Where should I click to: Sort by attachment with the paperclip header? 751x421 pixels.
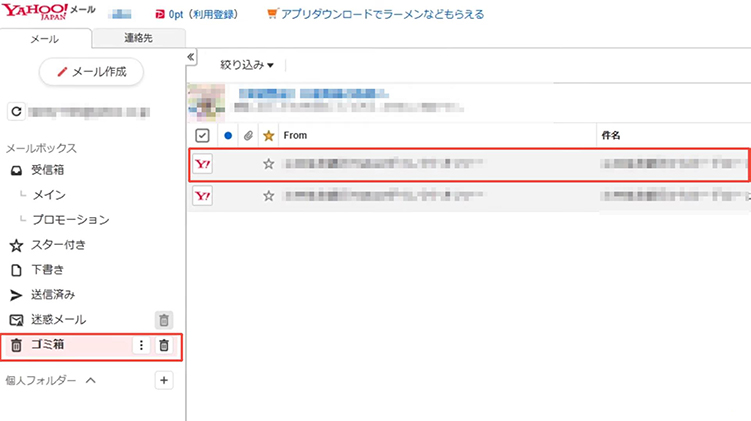point(248,136)
